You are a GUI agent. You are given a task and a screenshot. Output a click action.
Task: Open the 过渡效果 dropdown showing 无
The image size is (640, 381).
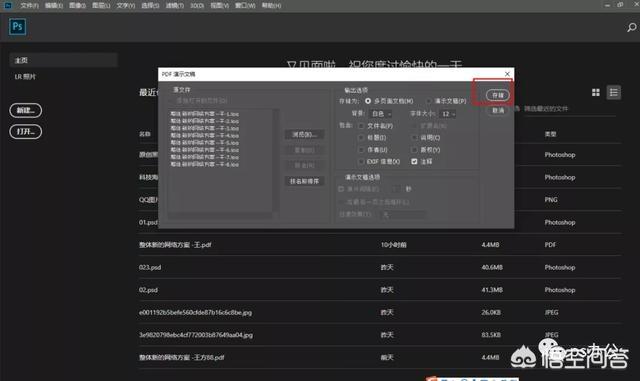coord(403,214)
